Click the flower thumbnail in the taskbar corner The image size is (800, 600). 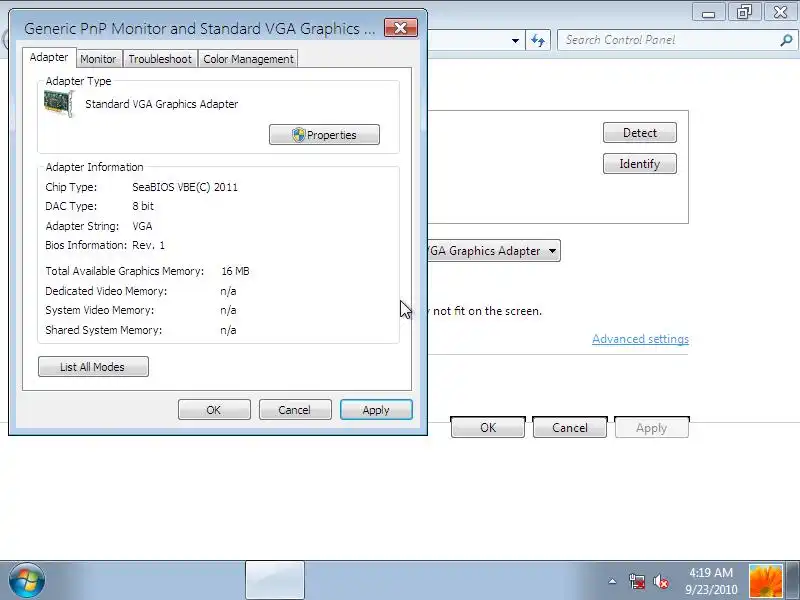click(x=765, y=581)
